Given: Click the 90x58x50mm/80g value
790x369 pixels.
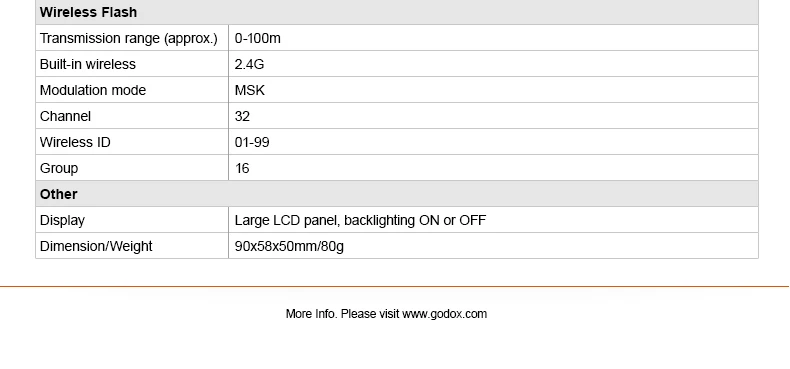Looking at the screenshot, I should click(x=289, y=246).
